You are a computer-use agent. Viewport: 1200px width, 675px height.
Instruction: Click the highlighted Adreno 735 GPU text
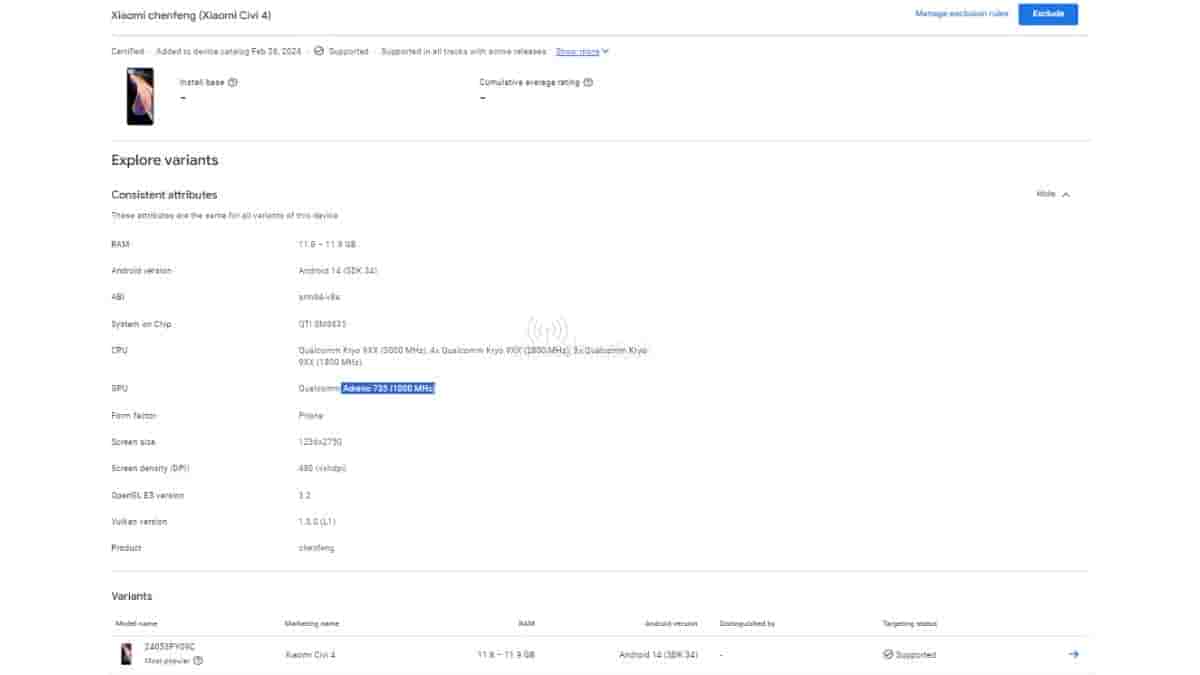388,388
